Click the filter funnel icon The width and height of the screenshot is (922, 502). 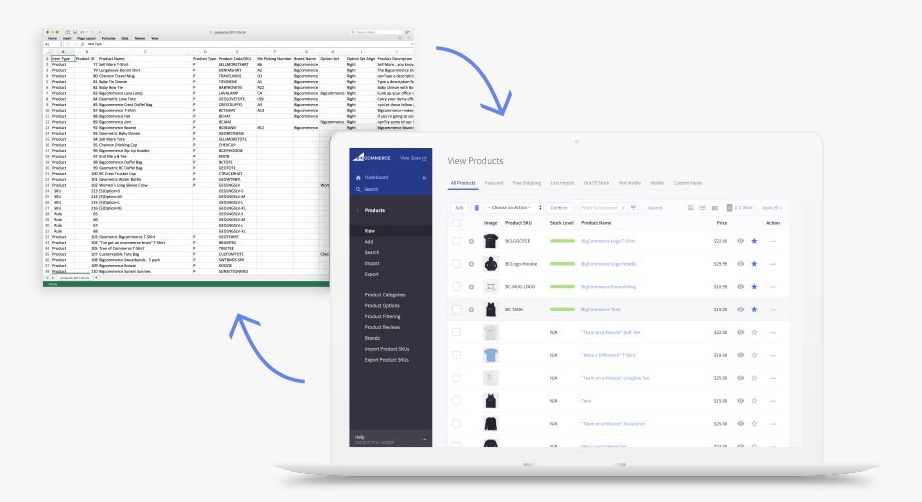(633, 208)
